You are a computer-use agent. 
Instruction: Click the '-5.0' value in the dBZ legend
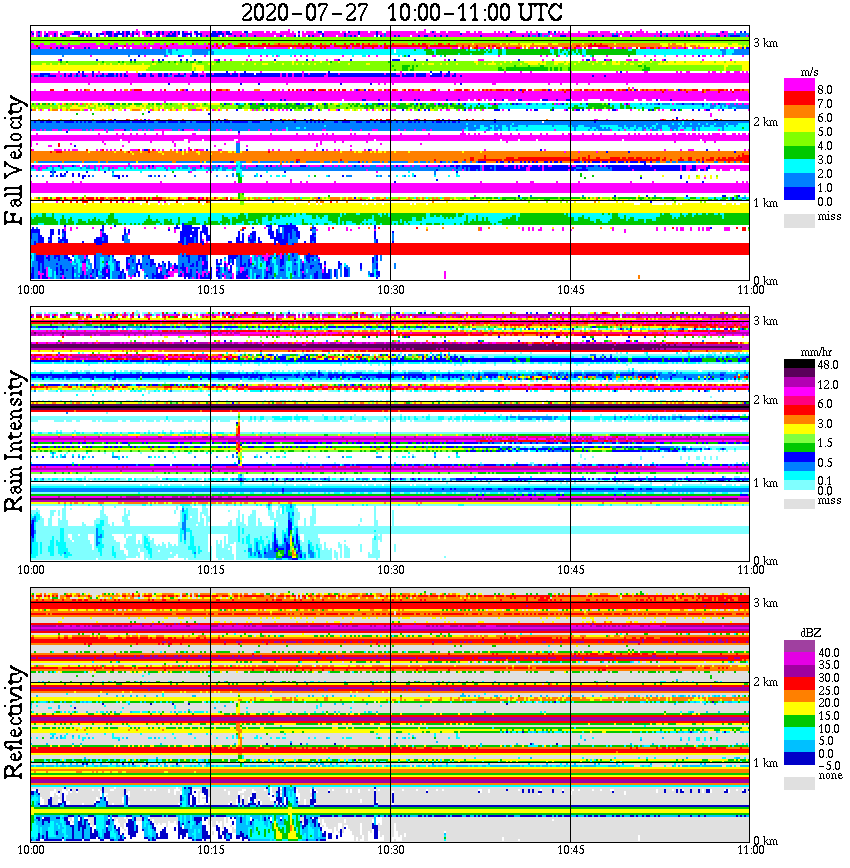pyautogui.click(x=828, y=766)
